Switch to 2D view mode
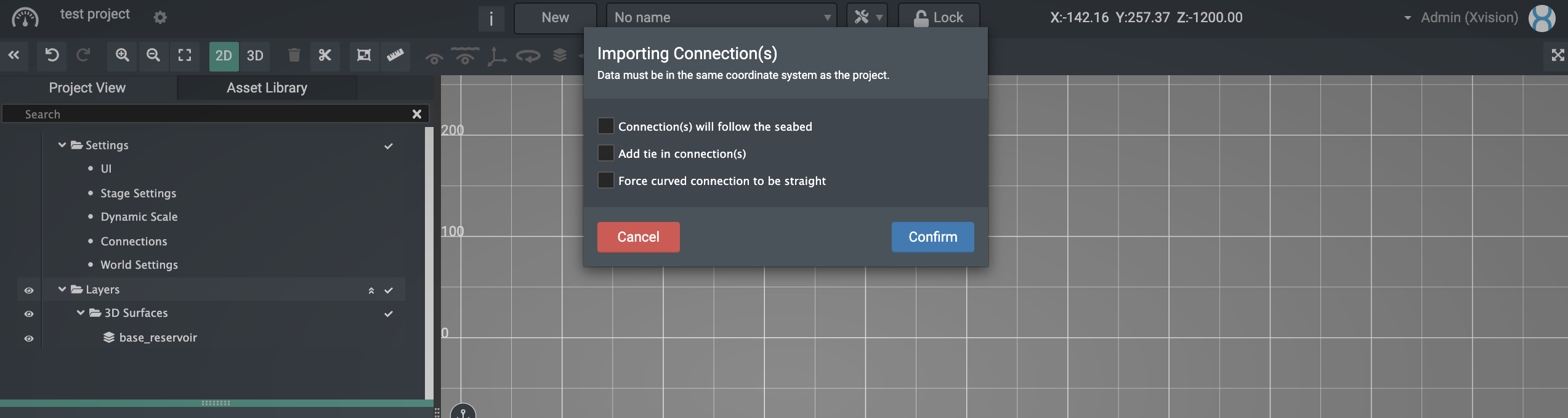Screen dimensions: 1568x418 coord(224,56)
